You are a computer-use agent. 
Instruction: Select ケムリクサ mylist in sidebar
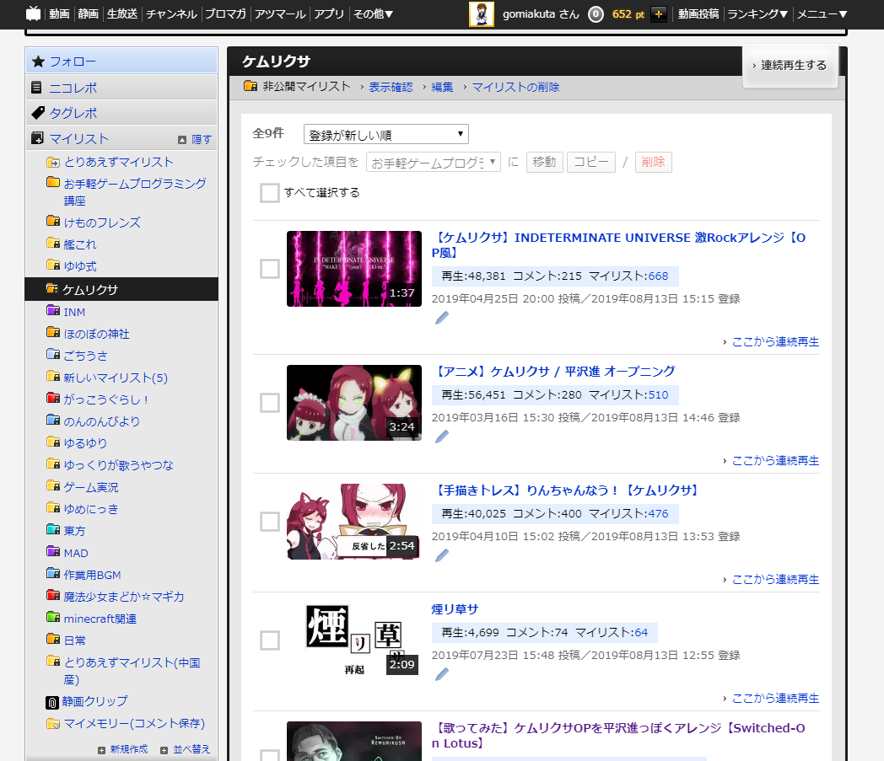coord(121,289)
